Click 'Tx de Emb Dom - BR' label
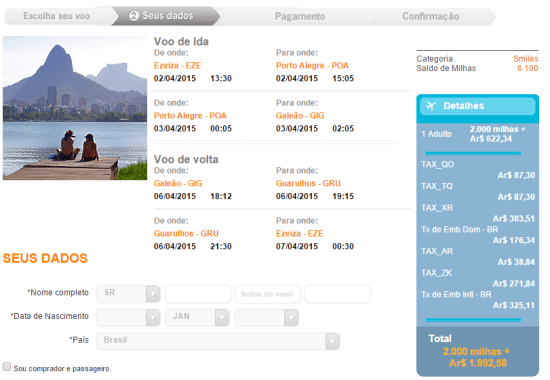This screenshot has height=380, width=550. [460, 230]
